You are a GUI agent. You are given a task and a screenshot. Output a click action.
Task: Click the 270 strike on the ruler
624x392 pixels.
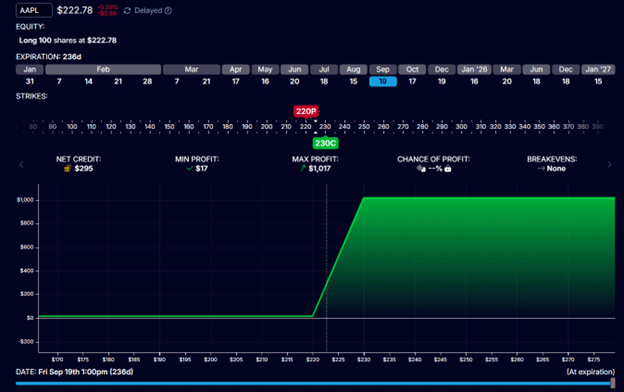403,127
